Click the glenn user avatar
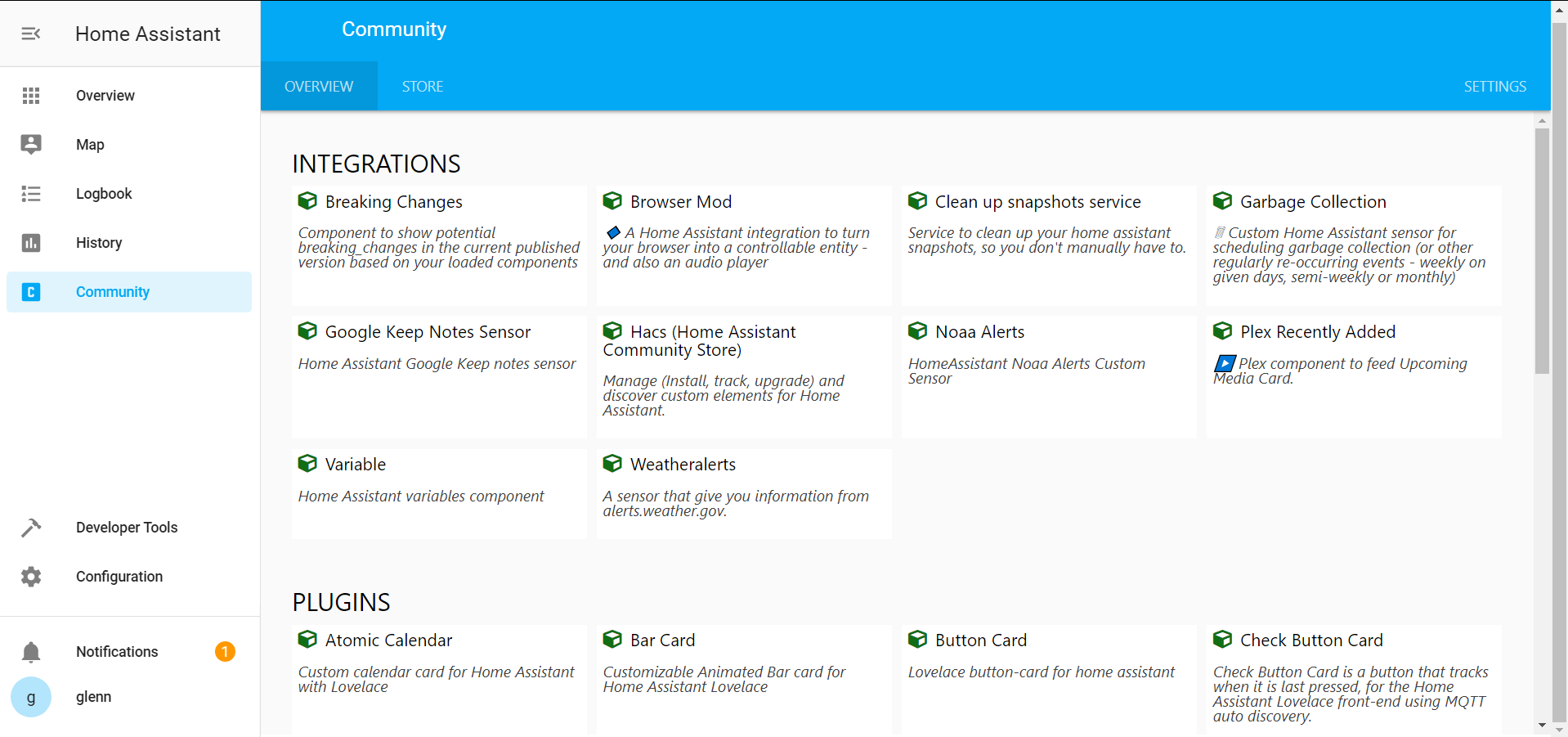Screen dimensions: 1568x737 (31, 698)
